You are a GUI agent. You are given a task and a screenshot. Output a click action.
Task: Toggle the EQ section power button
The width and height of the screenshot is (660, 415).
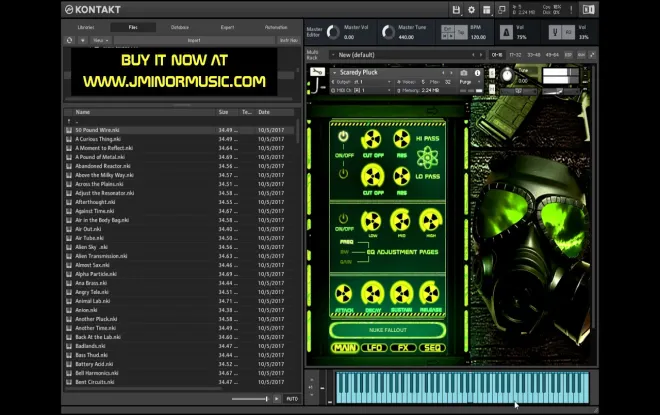pyautogui.click(x=343, y=218)
